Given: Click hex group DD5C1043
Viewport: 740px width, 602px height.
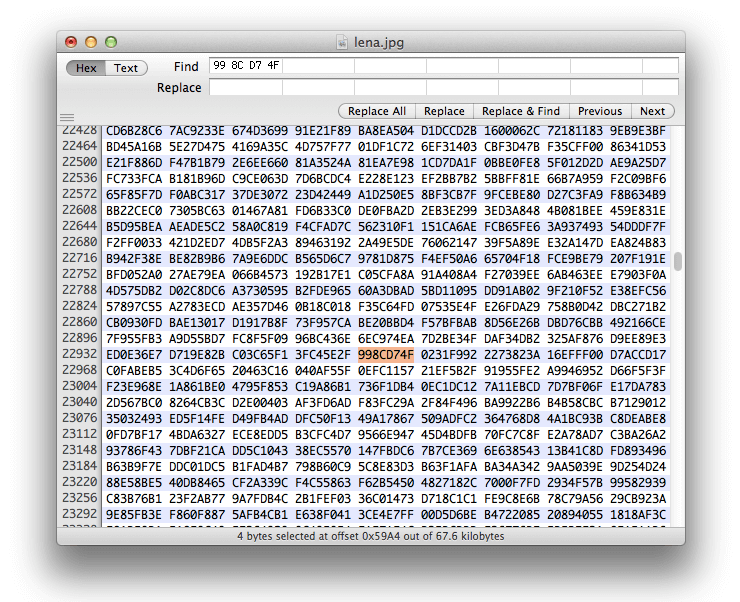Looking at the screenshot, I should point(260,451).
